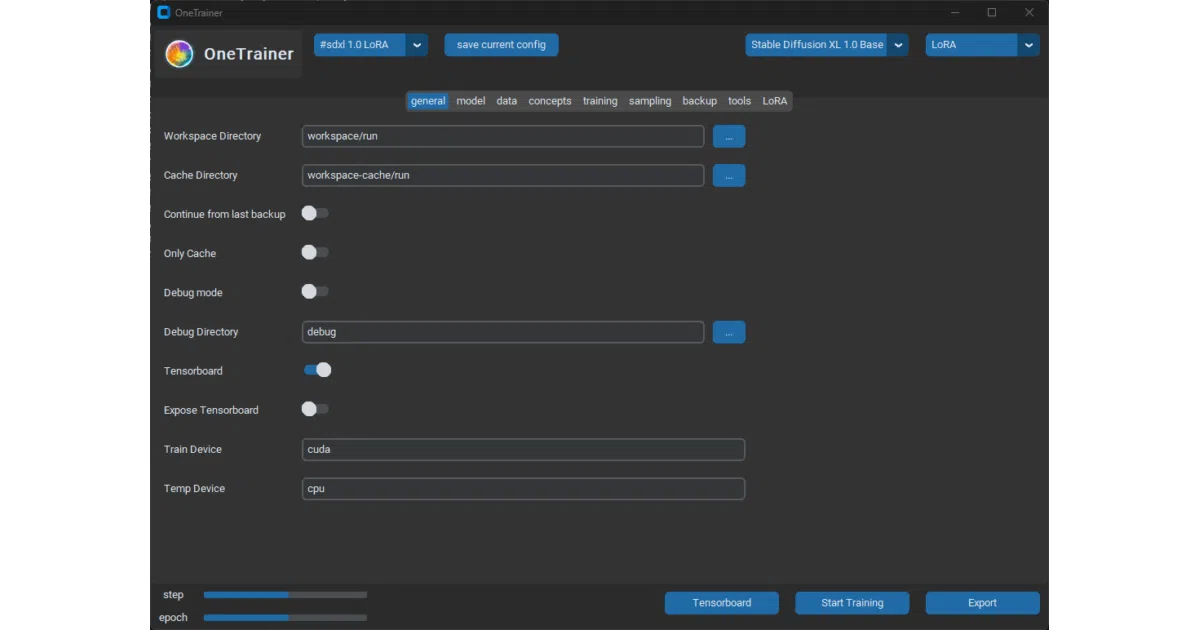The height and width of the screenshot is (630, 1200).
Task: Click the step progress bar
Action: point(285,595)
